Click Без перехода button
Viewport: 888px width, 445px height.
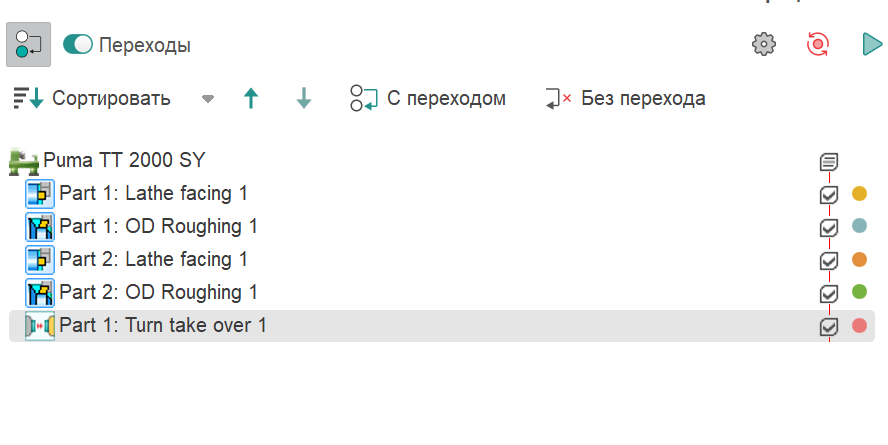pyautogui.click(x=625, y=99)
